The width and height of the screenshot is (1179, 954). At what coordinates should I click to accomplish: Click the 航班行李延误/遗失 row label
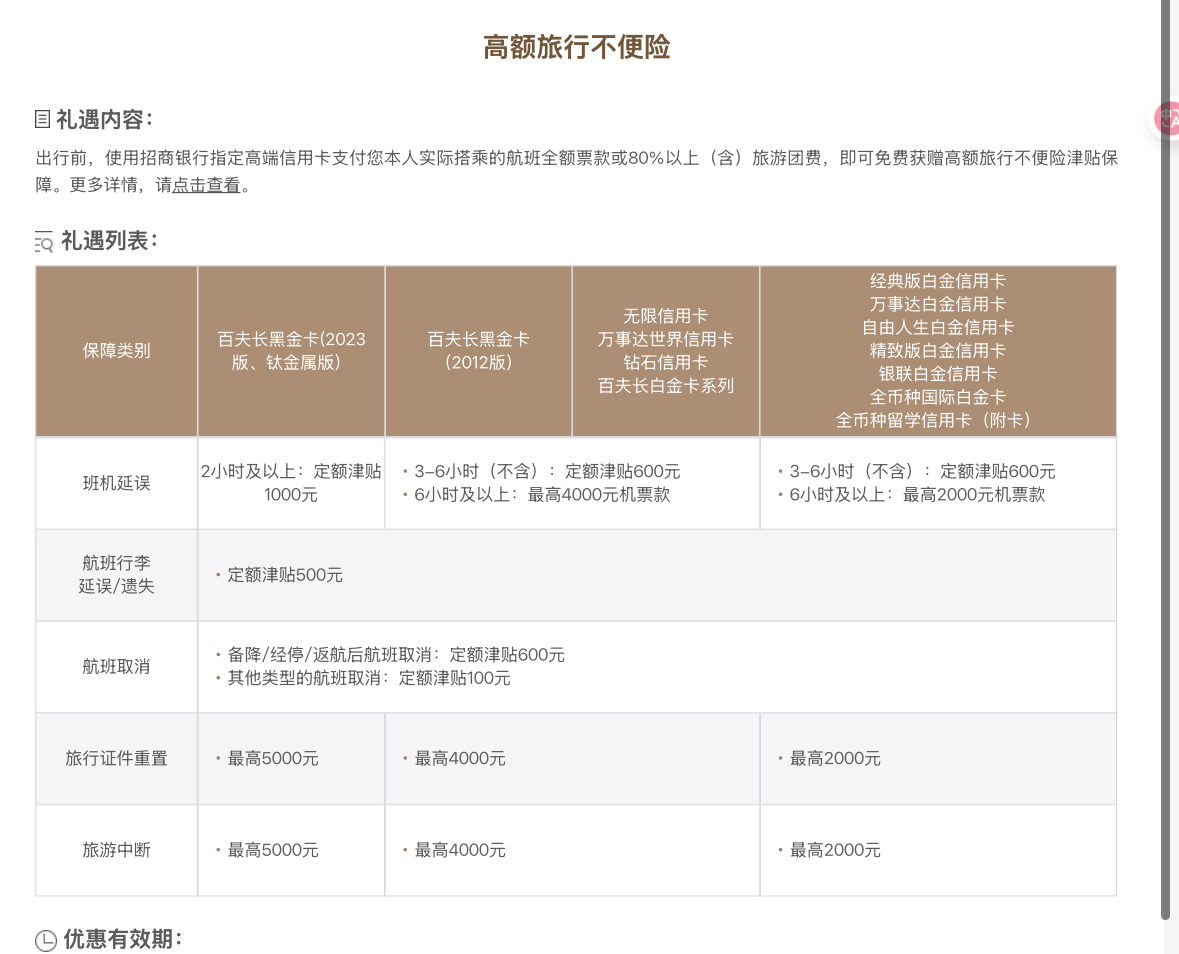tap(117, 574)
